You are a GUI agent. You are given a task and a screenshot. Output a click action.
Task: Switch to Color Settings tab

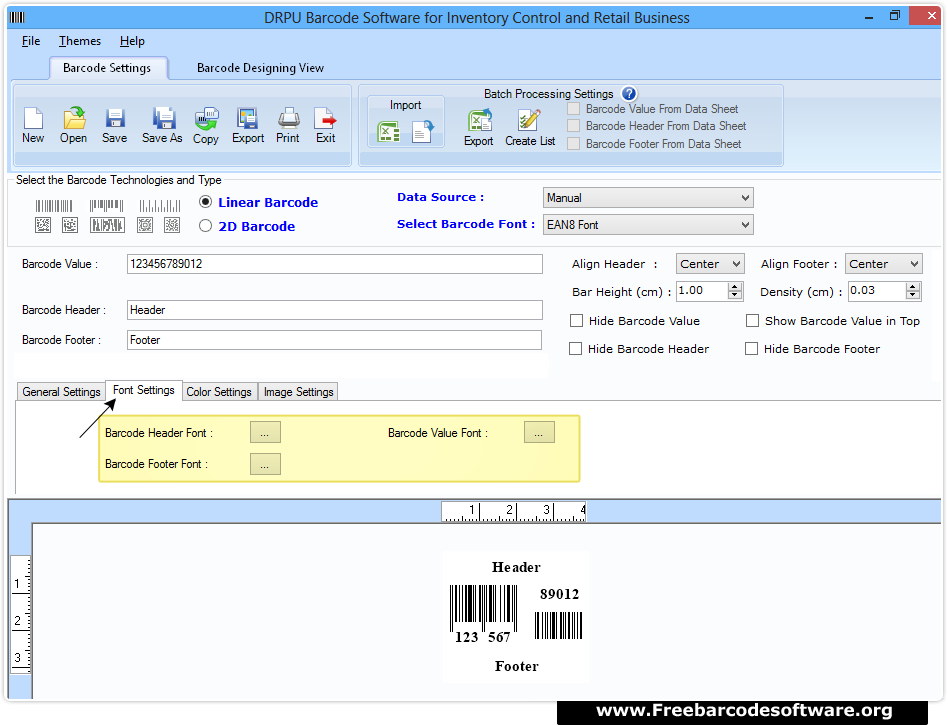click(x=219, y=392)
